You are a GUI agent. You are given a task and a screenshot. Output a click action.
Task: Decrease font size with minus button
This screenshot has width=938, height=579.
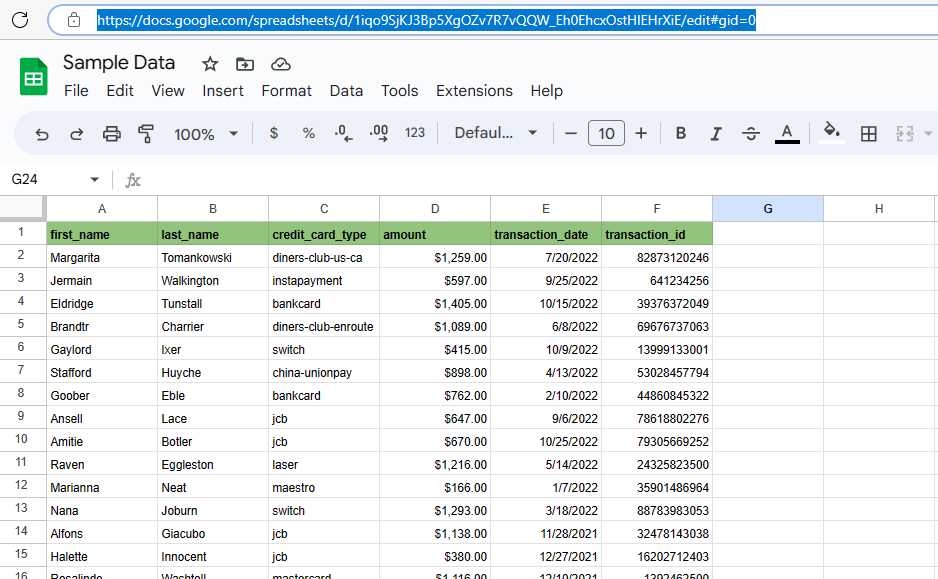(571, 133)
